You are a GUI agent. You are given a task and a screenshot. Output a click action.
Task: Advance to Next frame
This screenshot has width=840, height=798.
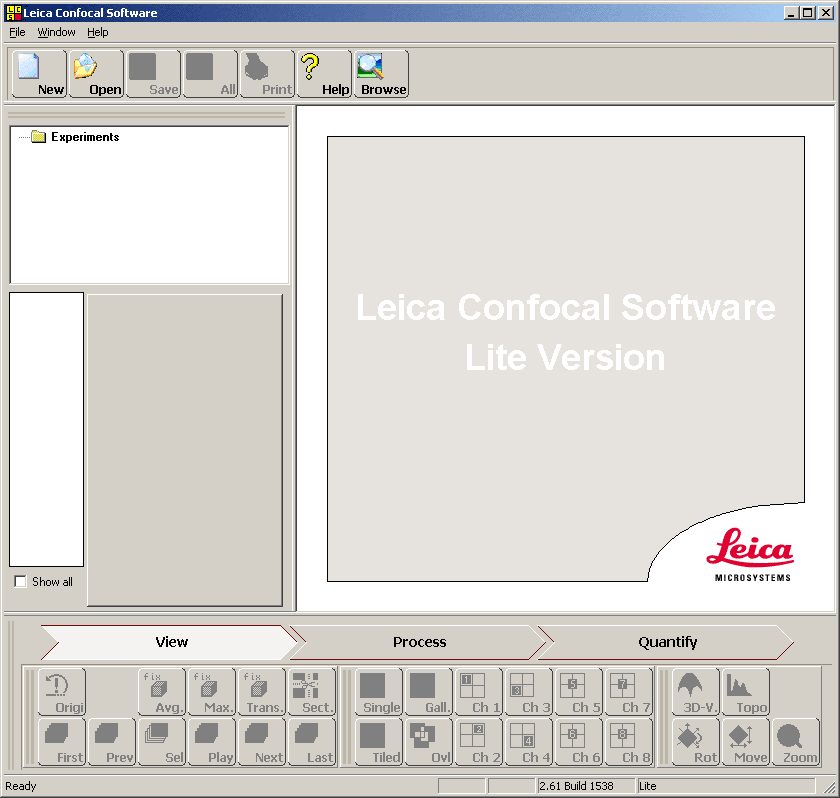point(262,742)
